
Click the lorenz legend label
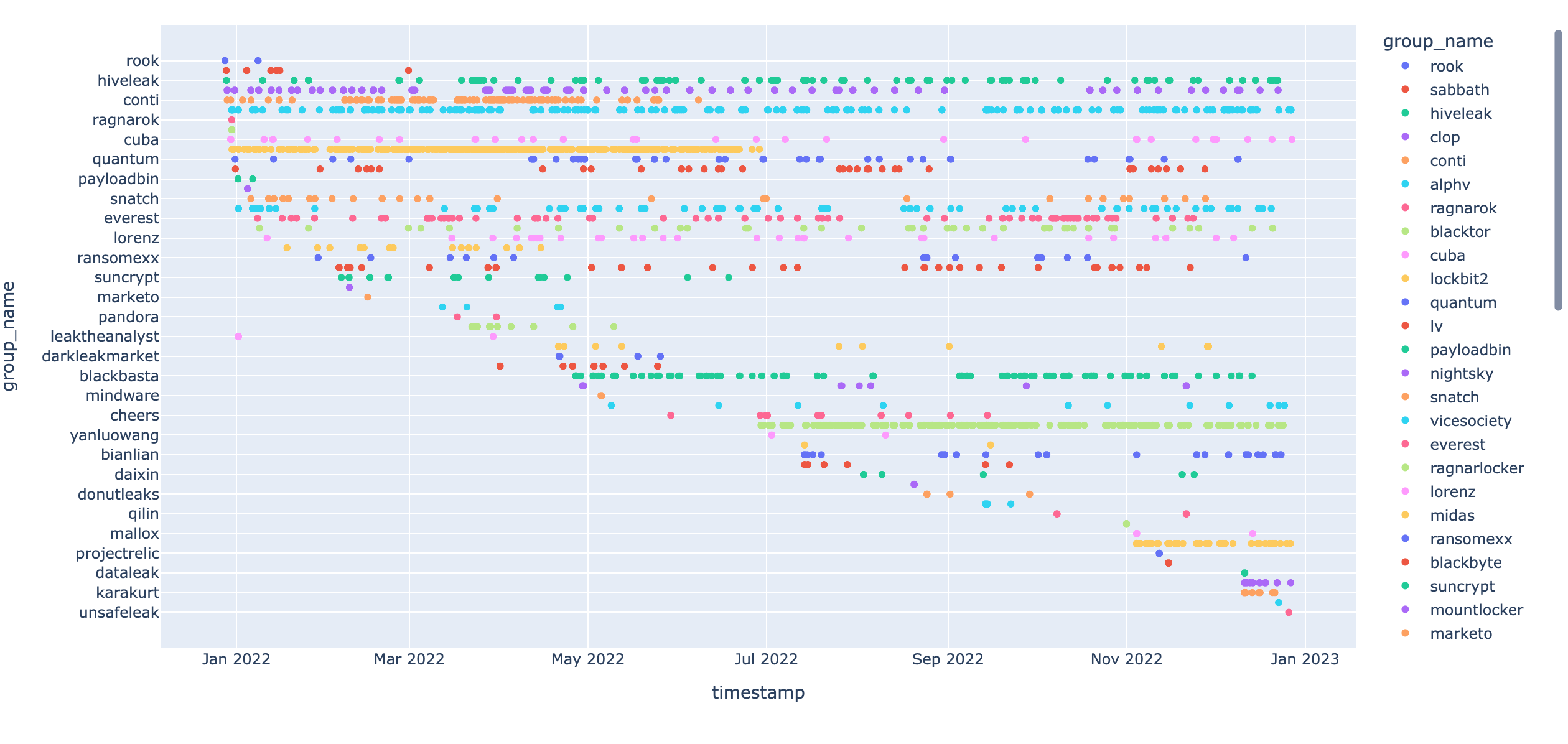click(1452, 492)
